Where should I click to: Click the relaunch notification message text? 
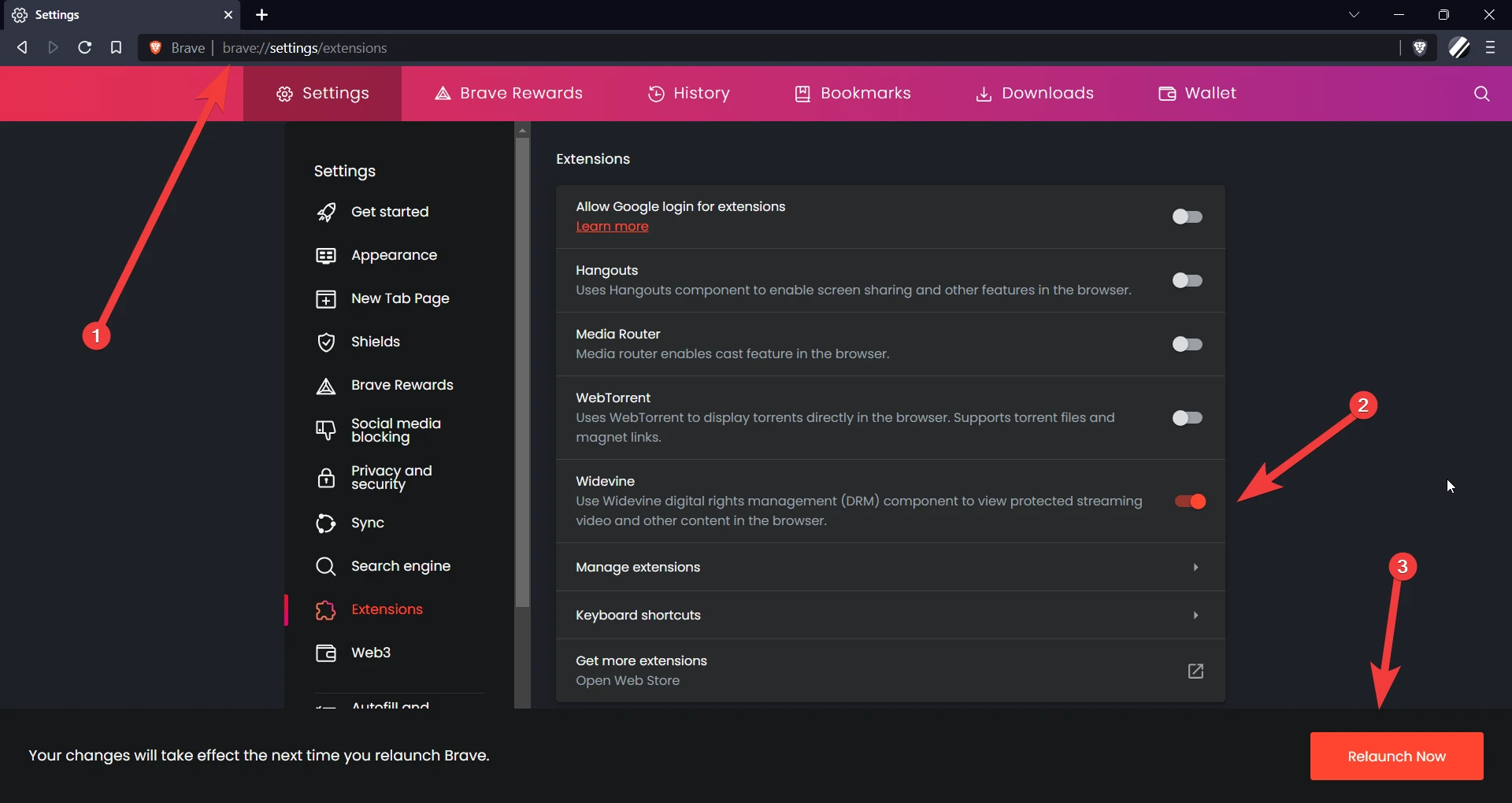259,756
